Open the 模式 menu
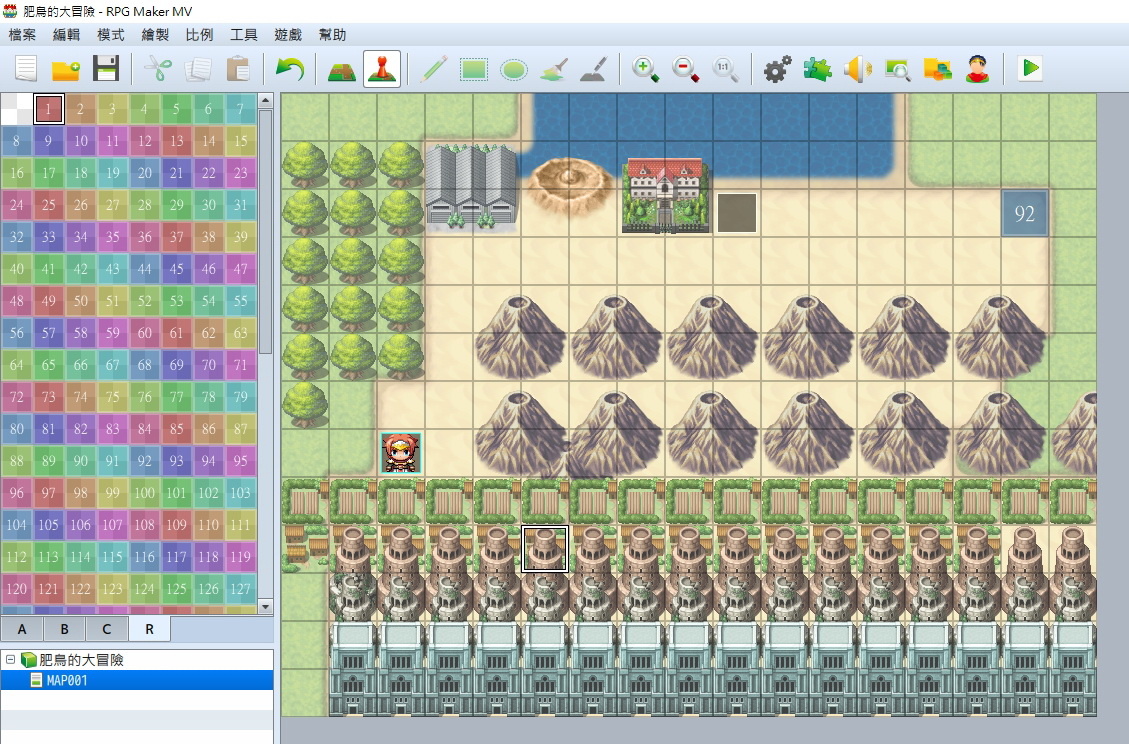 (111, 35)
